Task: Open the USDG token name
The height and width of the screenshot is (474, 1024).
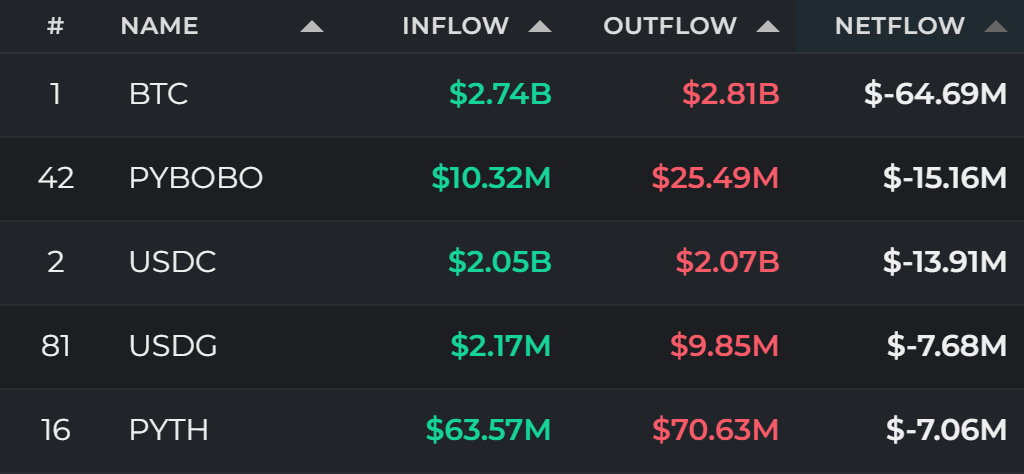Action: pyautogui.click(x=173, y=346)
